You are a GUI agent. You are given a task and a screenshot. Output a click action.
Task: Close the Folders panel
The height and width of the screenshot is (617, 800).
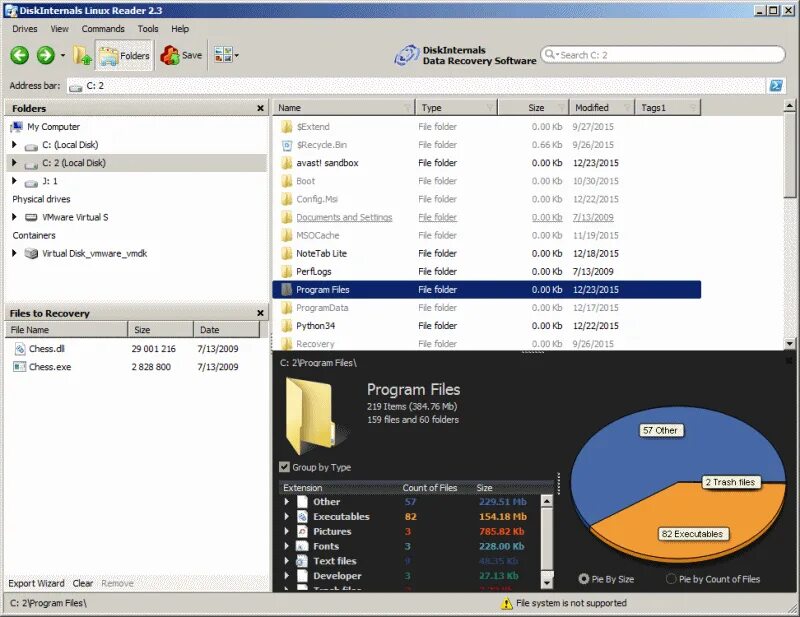(x=260, y=108)
